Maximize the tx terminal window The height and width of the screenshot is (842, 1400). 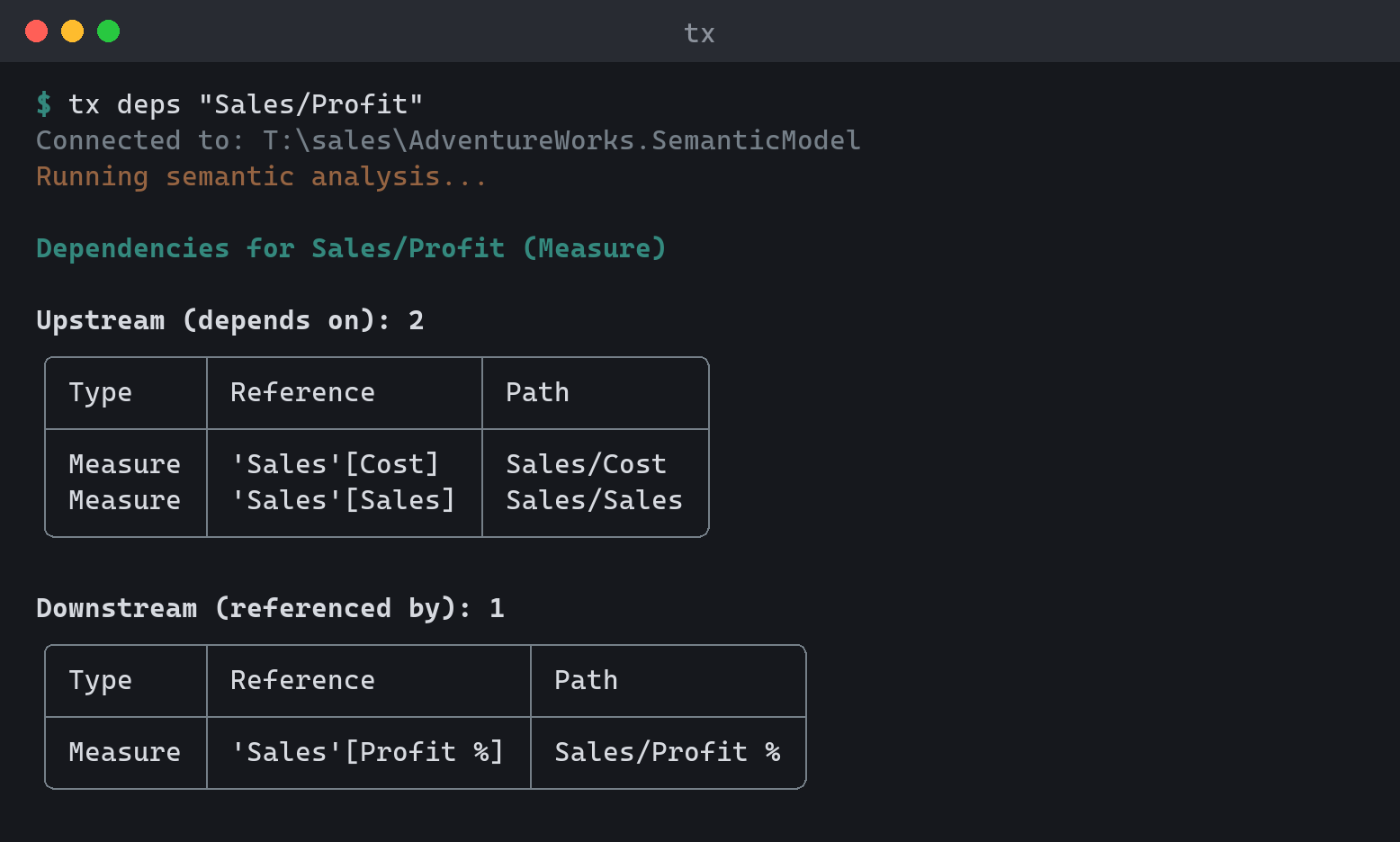(x=109, y=31)
